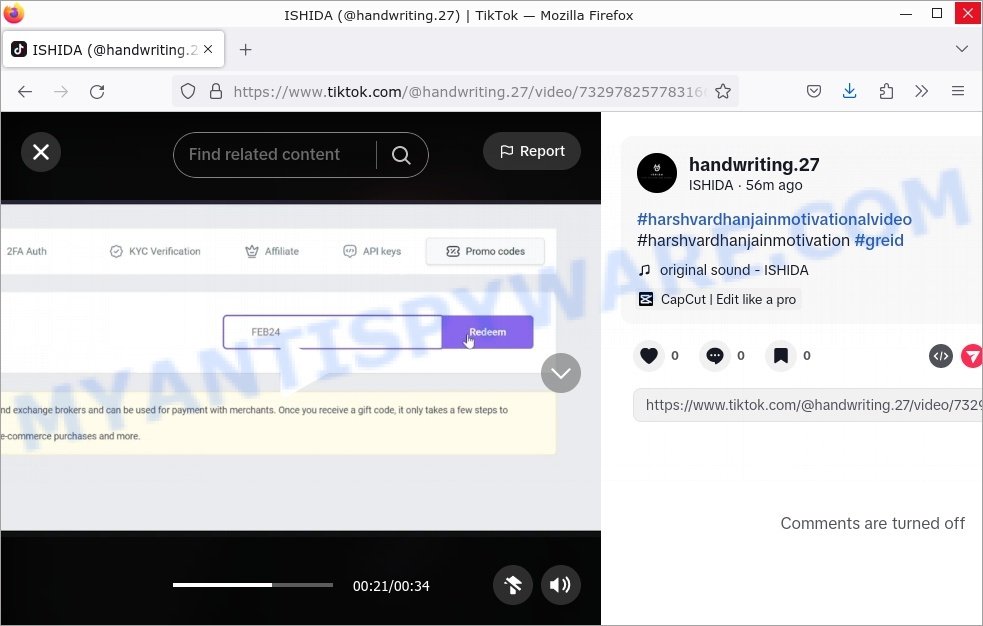983x626 pixels.
Task: Click the Firefox logo in title bar
Action: point(14,13)
